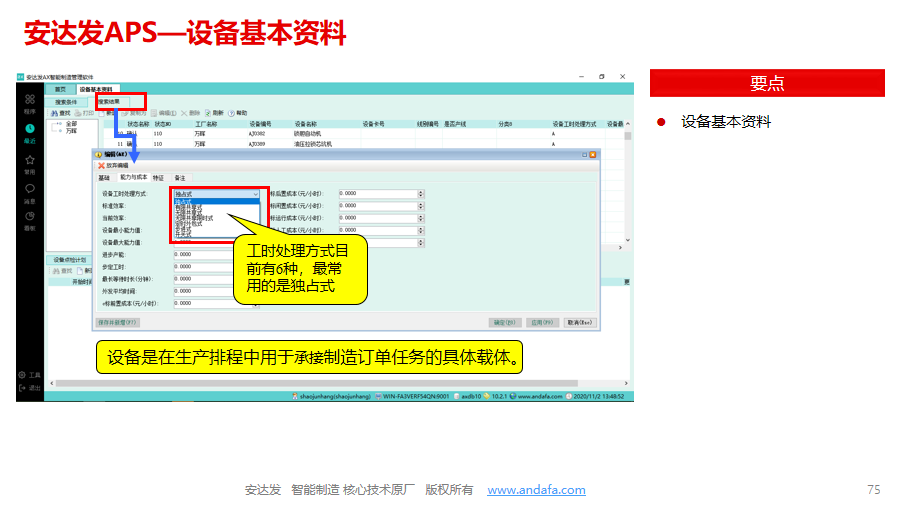
Task: Switch to the 搜索条件 tab
Action: [65, 102]
